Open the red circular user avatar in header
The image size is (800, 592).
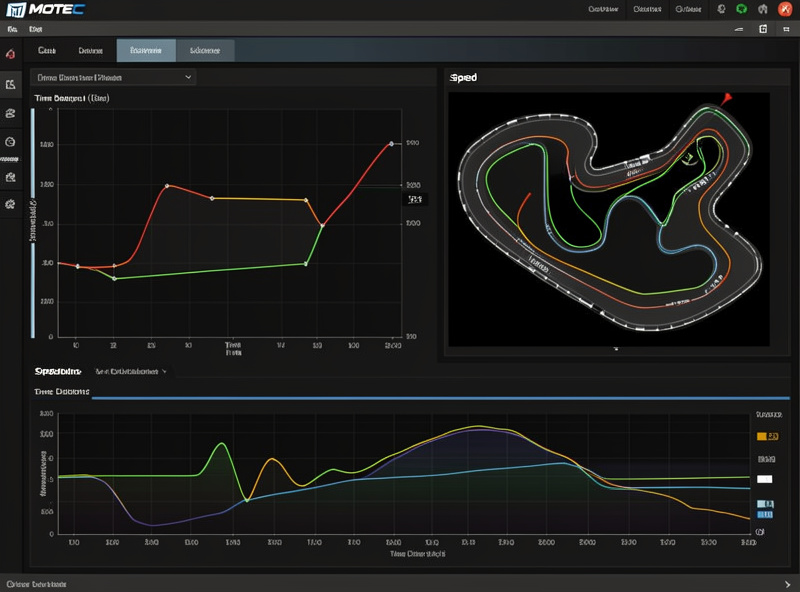pyautogui.click(x=785, y=9)
